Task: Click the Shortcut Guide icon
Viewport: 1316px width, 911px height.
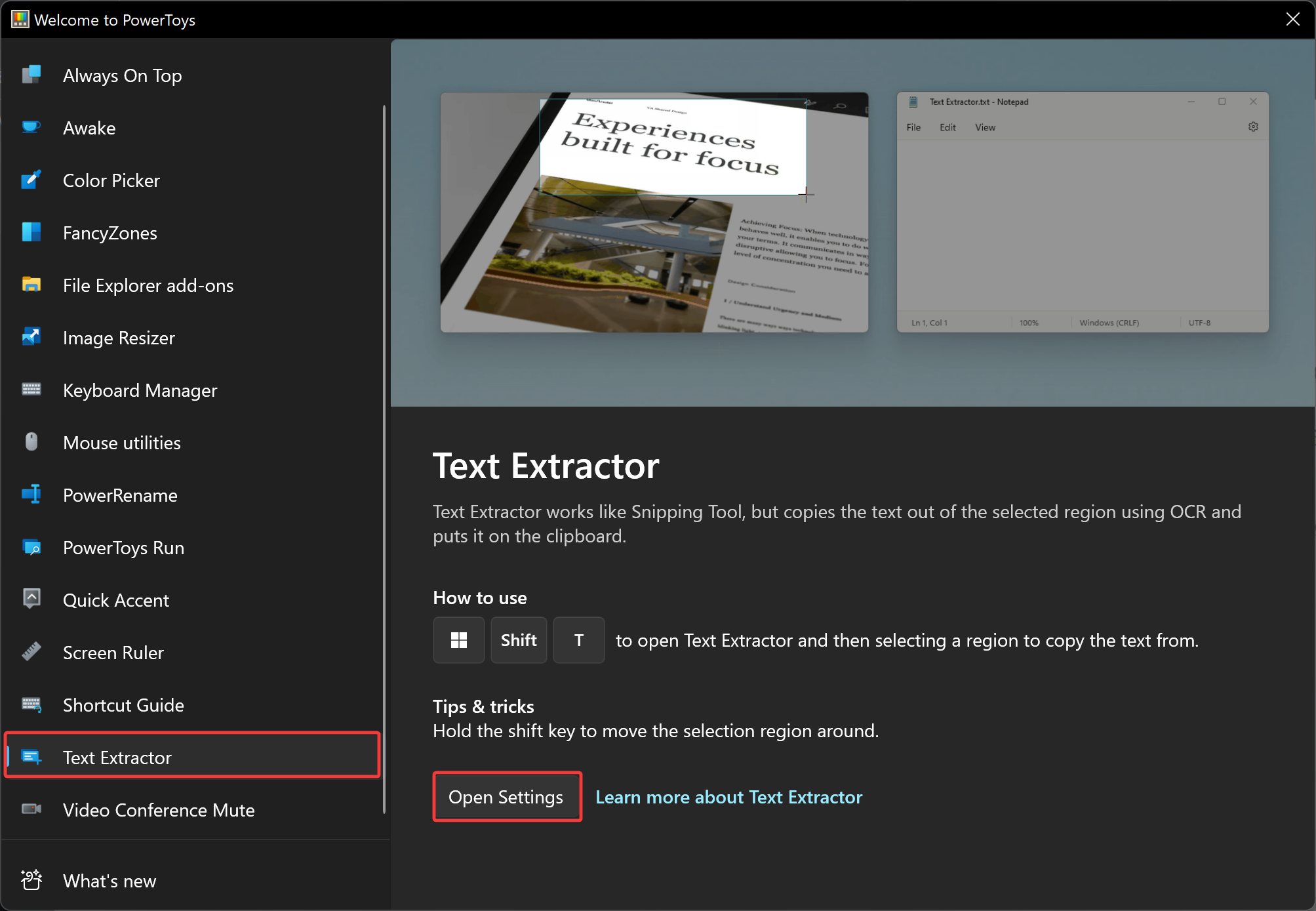Action: coord(31,704)
